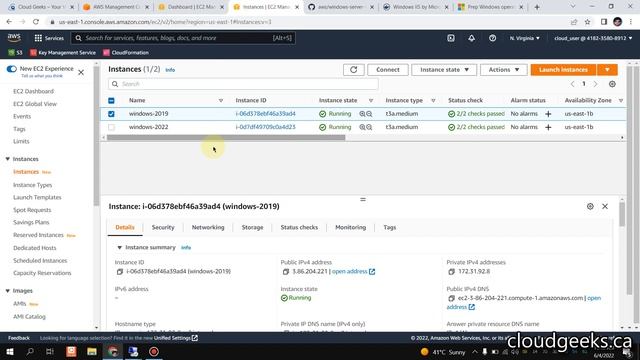Copy the instance ID in summary
Viewport: 640px width, 360px height.
[x=120, y=271]
